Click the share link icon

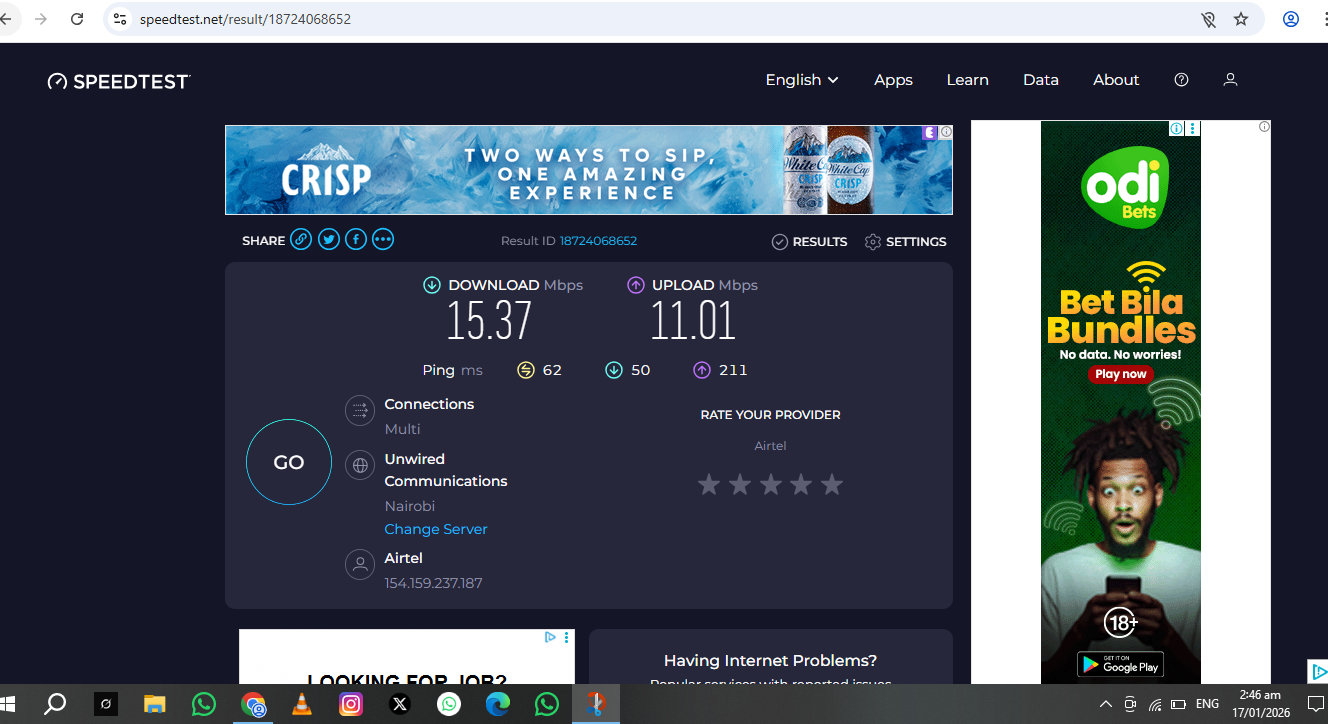[x=301, y=240]
